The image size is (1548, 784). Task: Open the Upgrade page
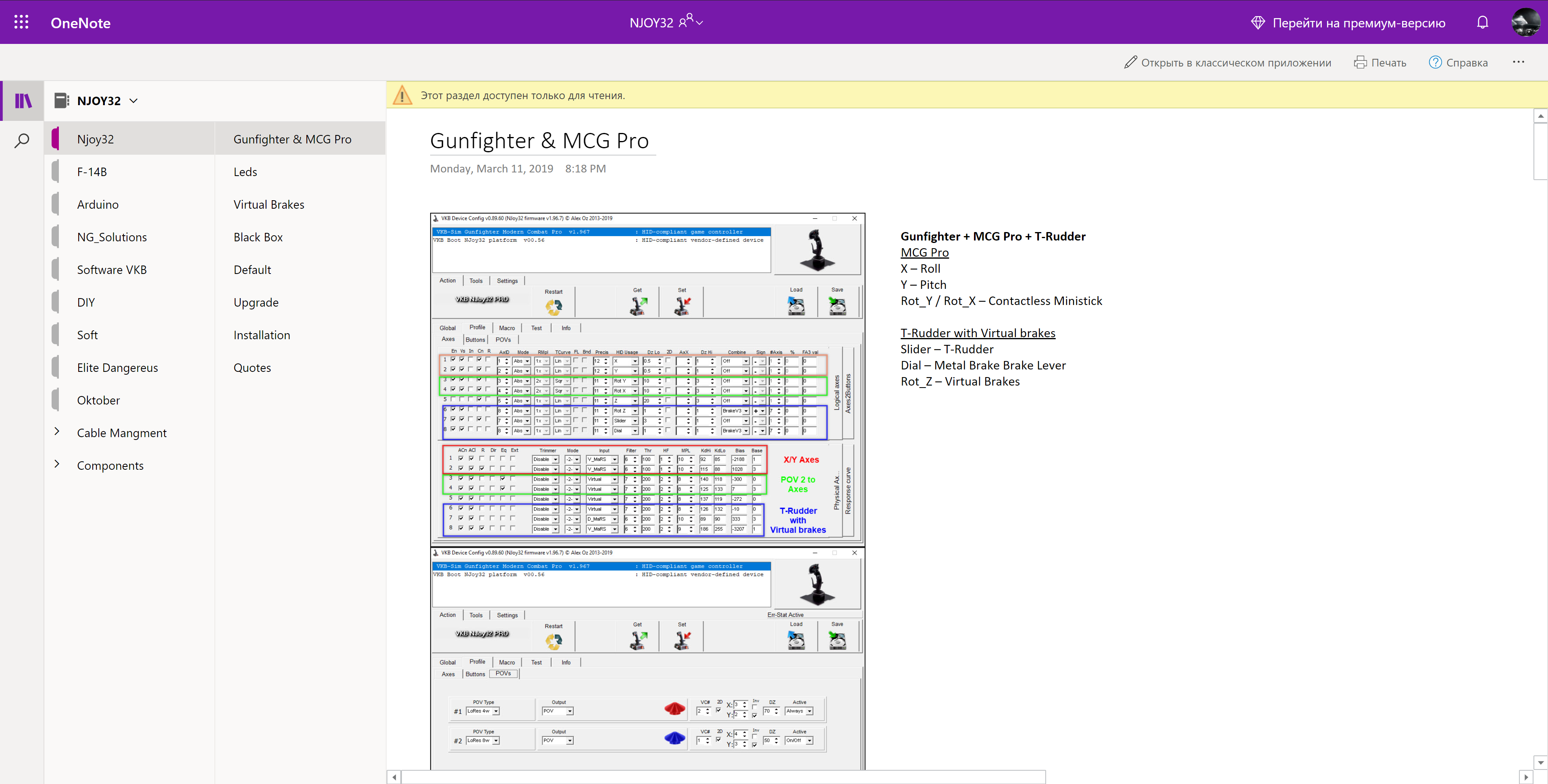tap(300, 302)
